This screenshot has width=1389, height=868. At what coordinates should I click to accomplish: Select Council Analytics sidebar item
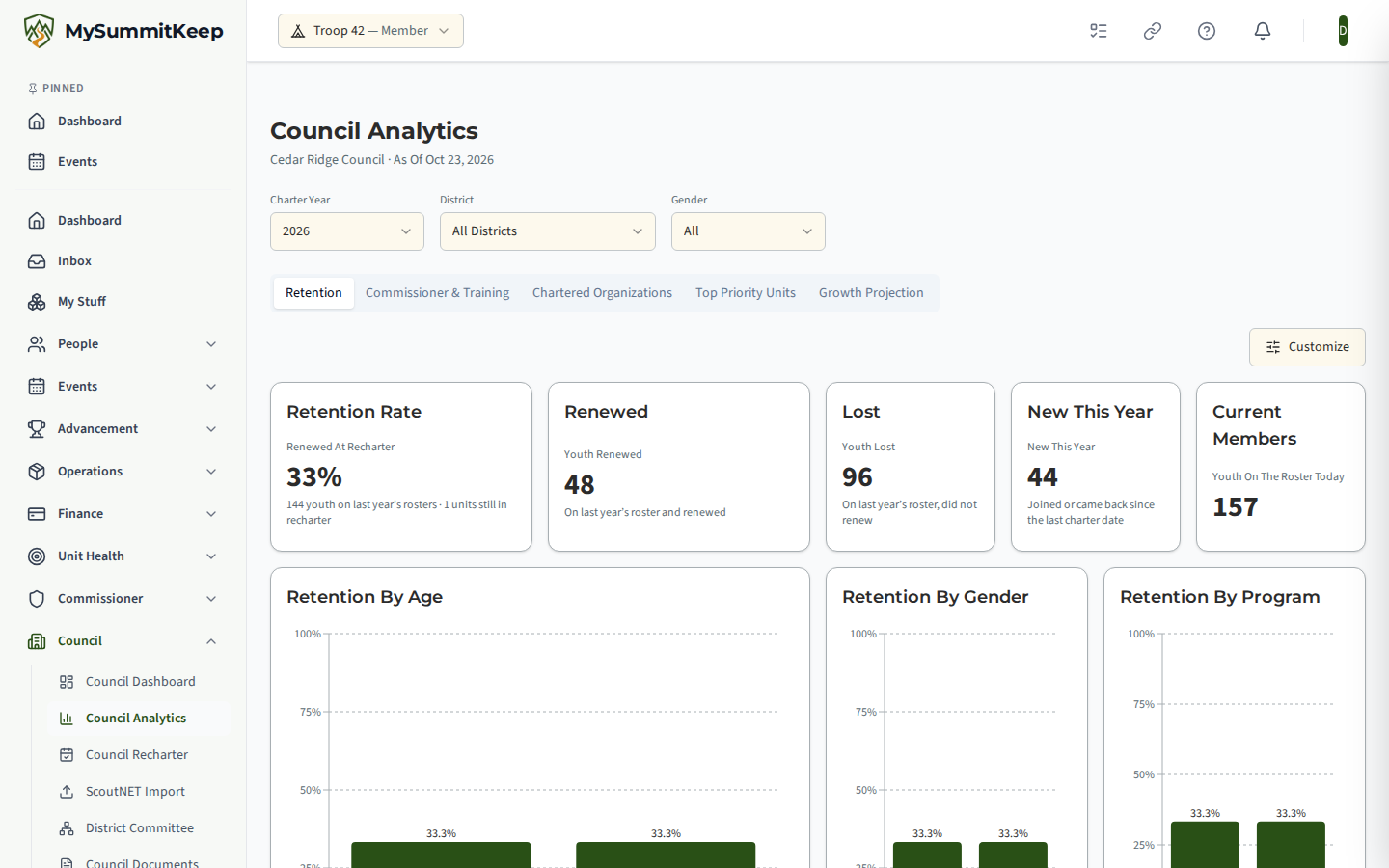(x=139, y=719)
